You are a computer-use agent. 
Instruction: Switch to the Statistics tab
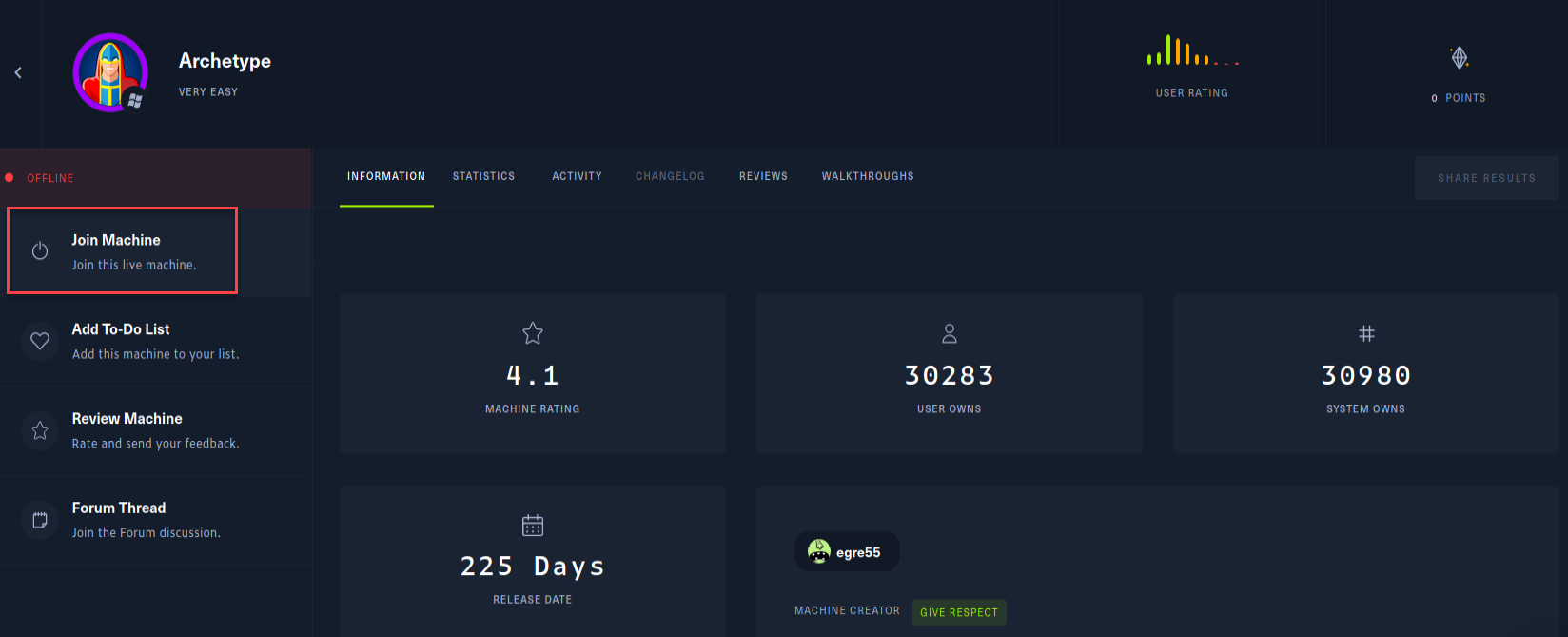coord(483,176)
